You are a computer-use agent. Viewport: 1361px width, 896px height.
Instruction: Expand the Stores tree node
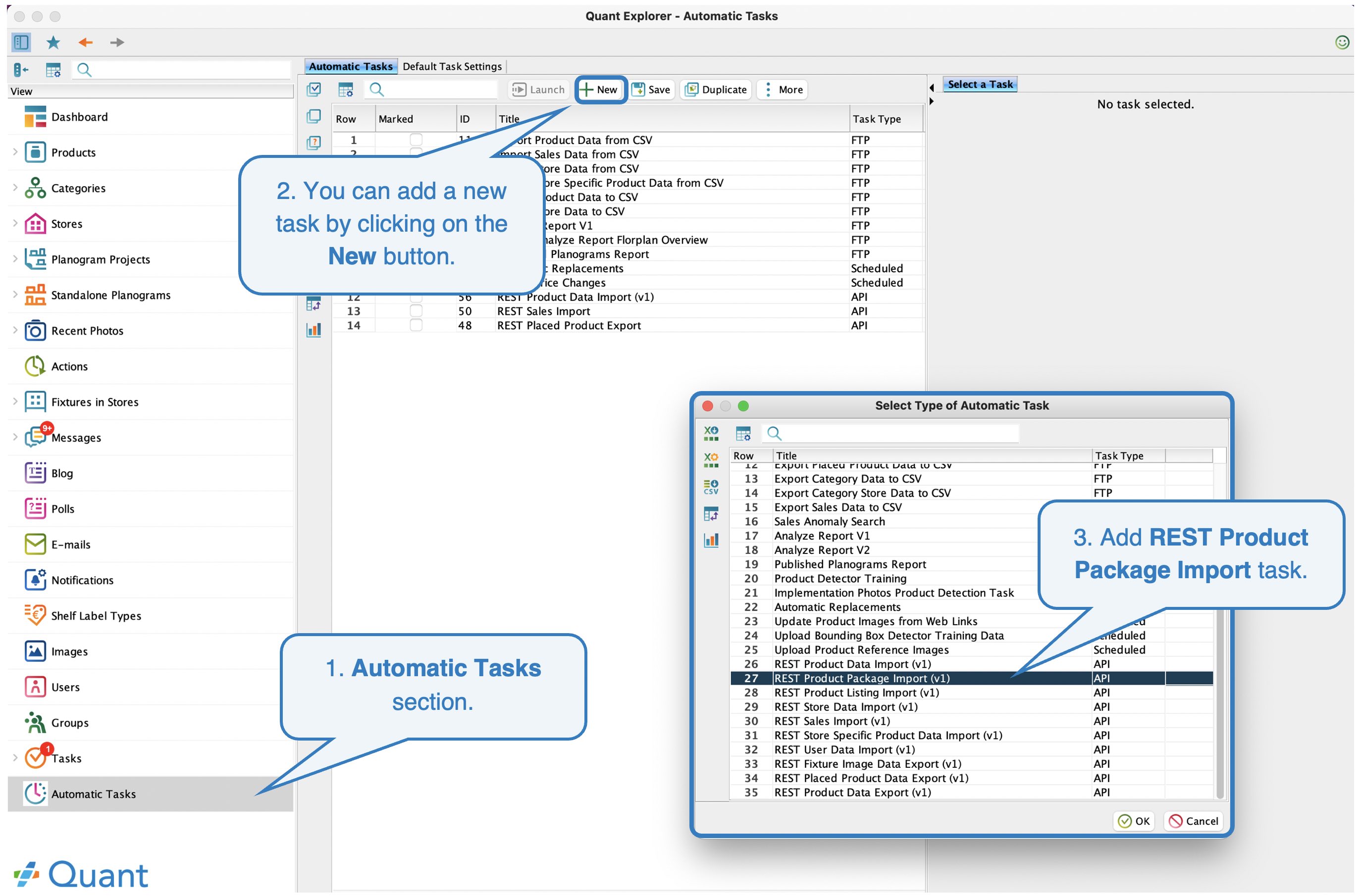coord(15,223)
